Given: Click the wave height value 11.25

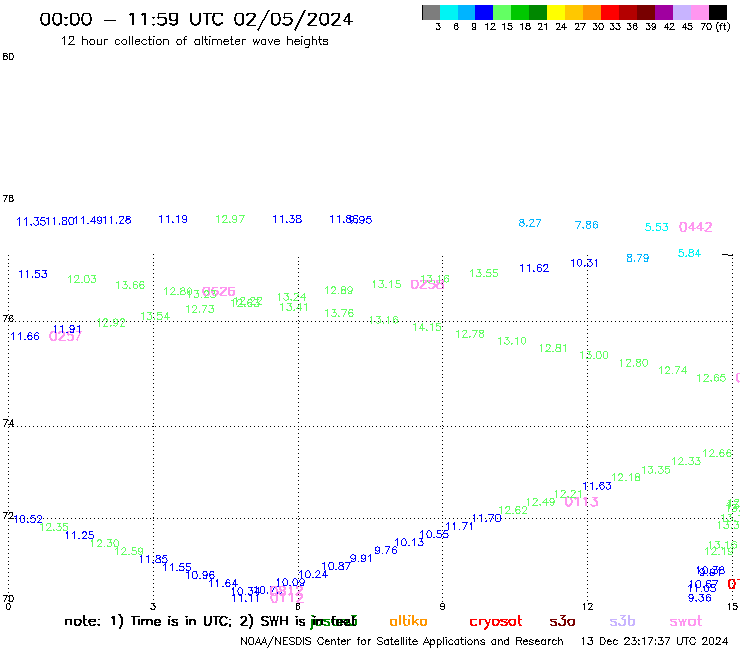Looking at the screenshot, I should 79,535.
